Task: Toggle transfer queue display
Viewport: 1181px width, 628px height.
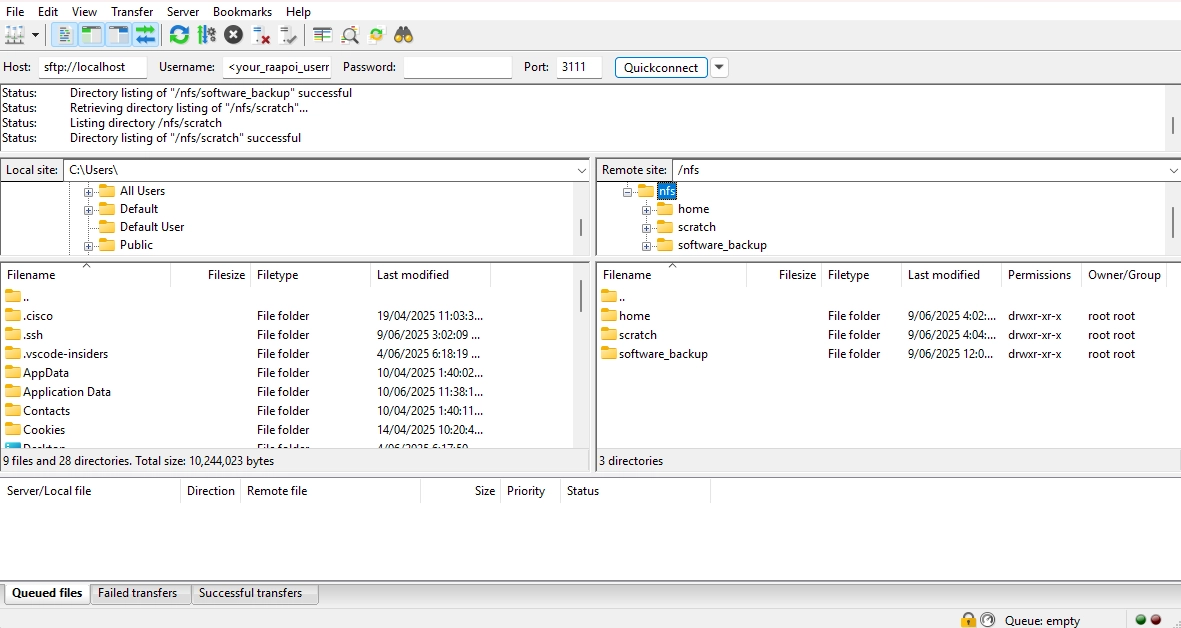Action: 145,35
